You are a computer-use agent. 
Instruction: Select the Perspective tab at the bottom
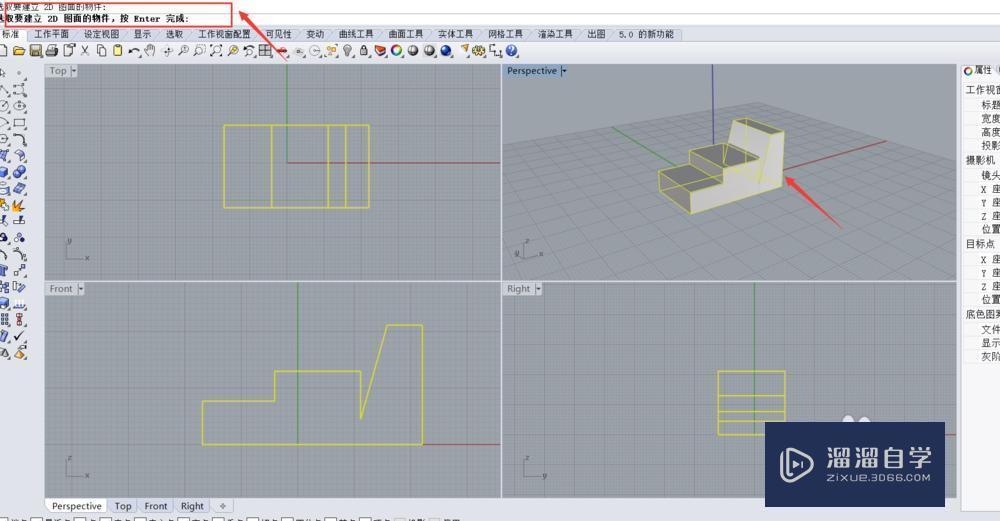[77, 506]
